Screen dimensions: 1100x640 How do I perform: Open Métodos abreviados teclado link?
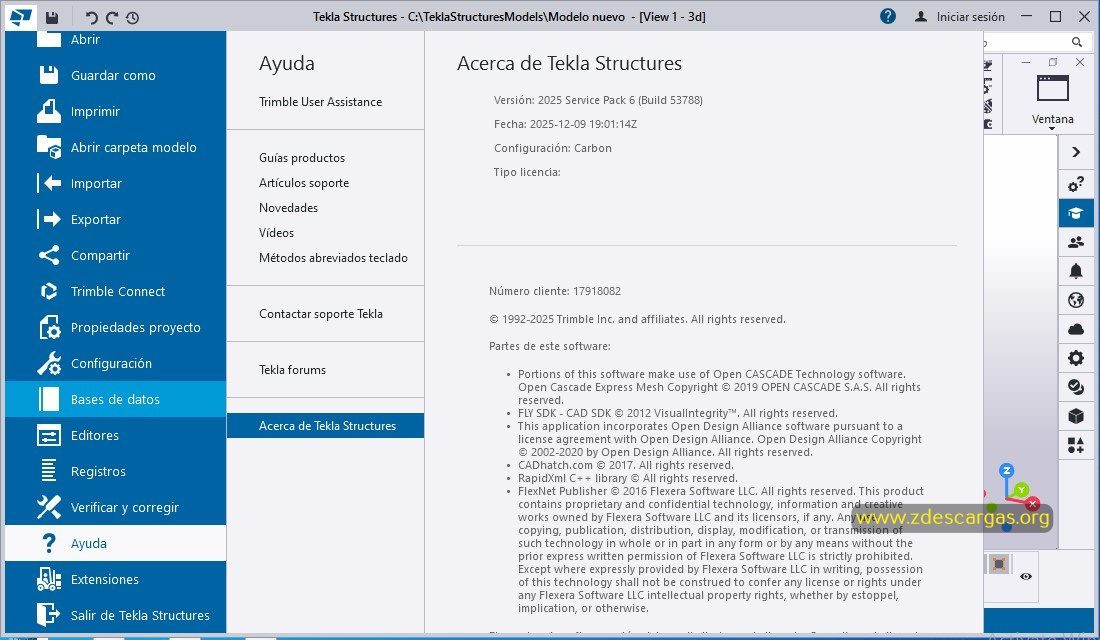click(x=333, y=258)
